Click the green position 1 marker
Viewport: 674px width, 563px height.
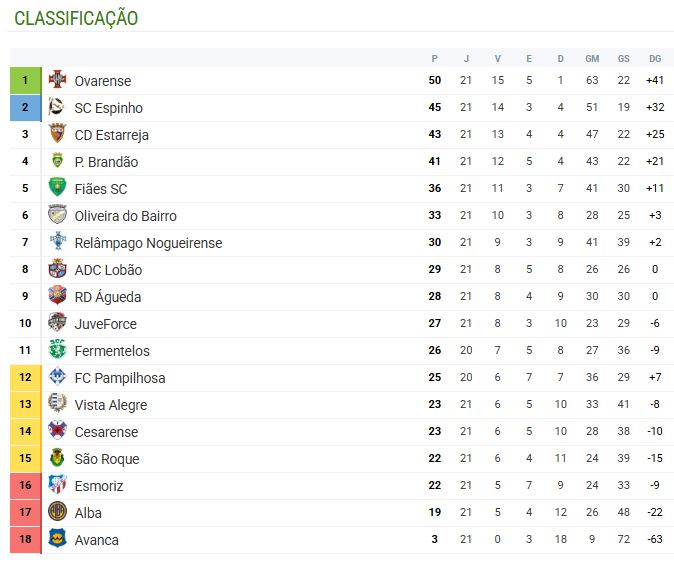coord(25,80)
